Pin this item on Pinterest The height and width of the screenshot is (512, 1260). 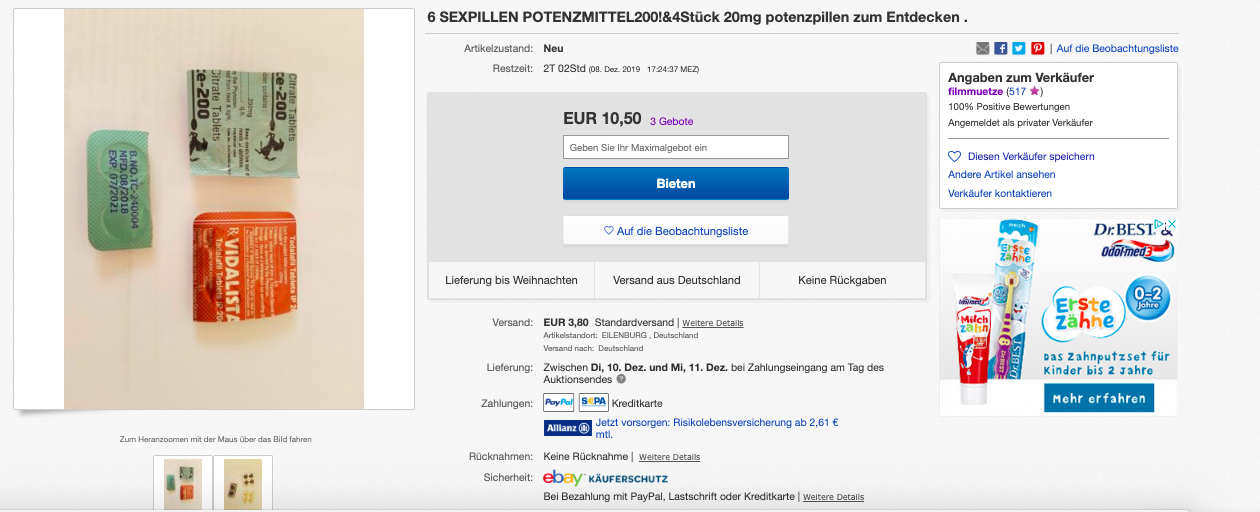coord(1037,48)
